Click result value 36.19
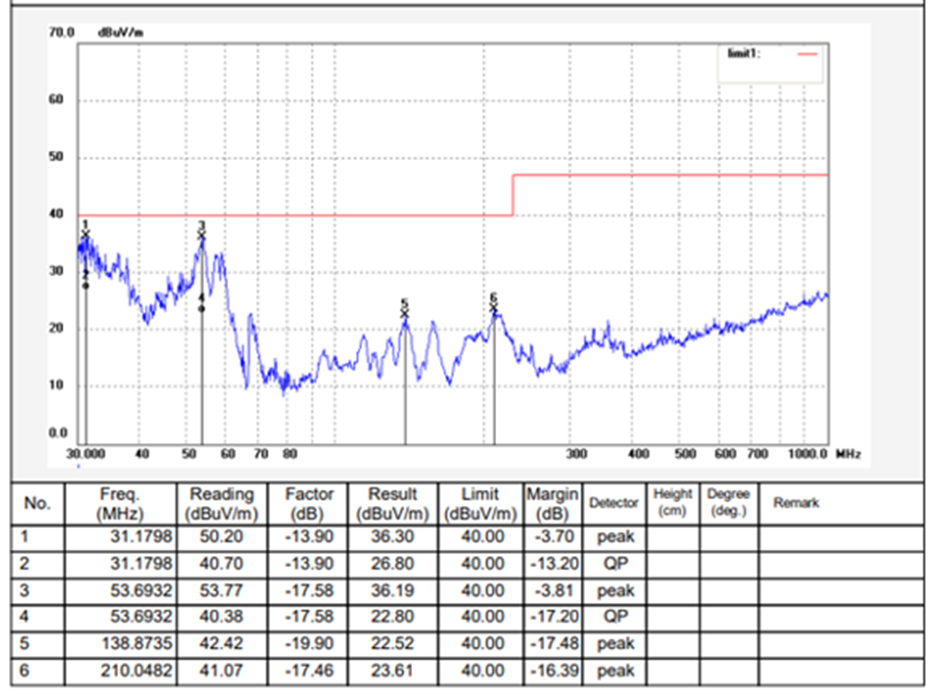Image resolution: width=933 pixels, height=696 pixels. [393, 591]
